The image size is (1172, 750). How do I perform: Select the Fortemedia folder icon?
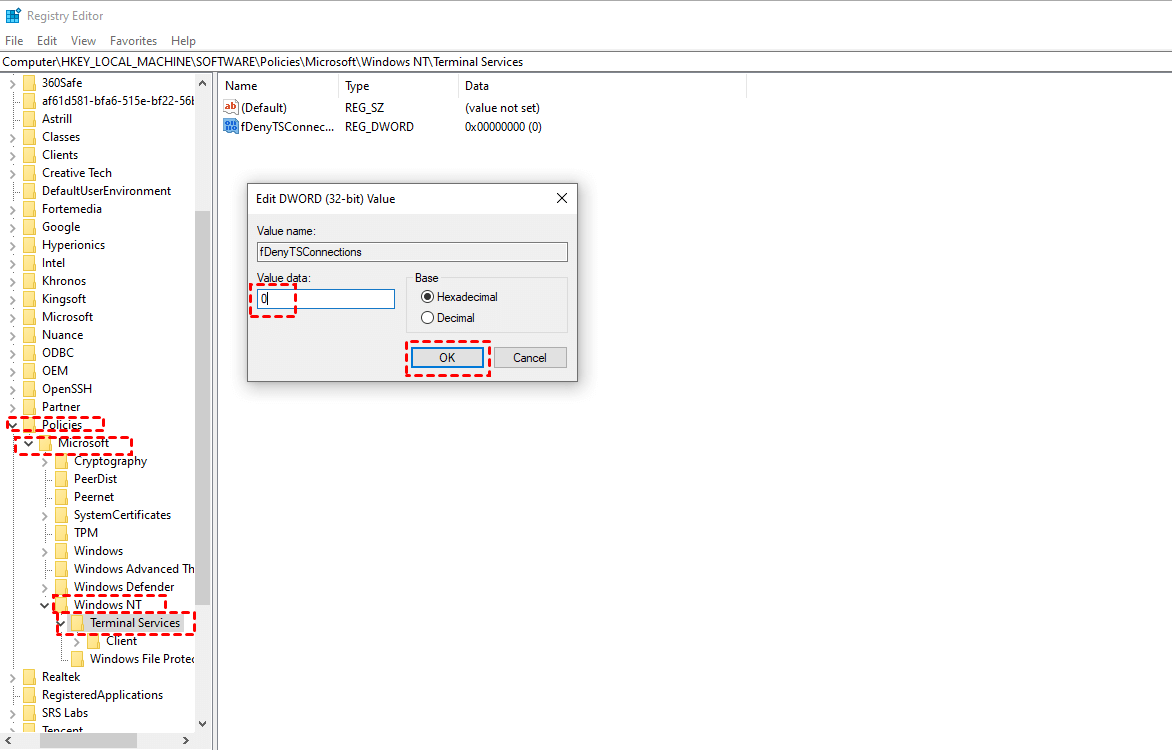click(29, 209)
